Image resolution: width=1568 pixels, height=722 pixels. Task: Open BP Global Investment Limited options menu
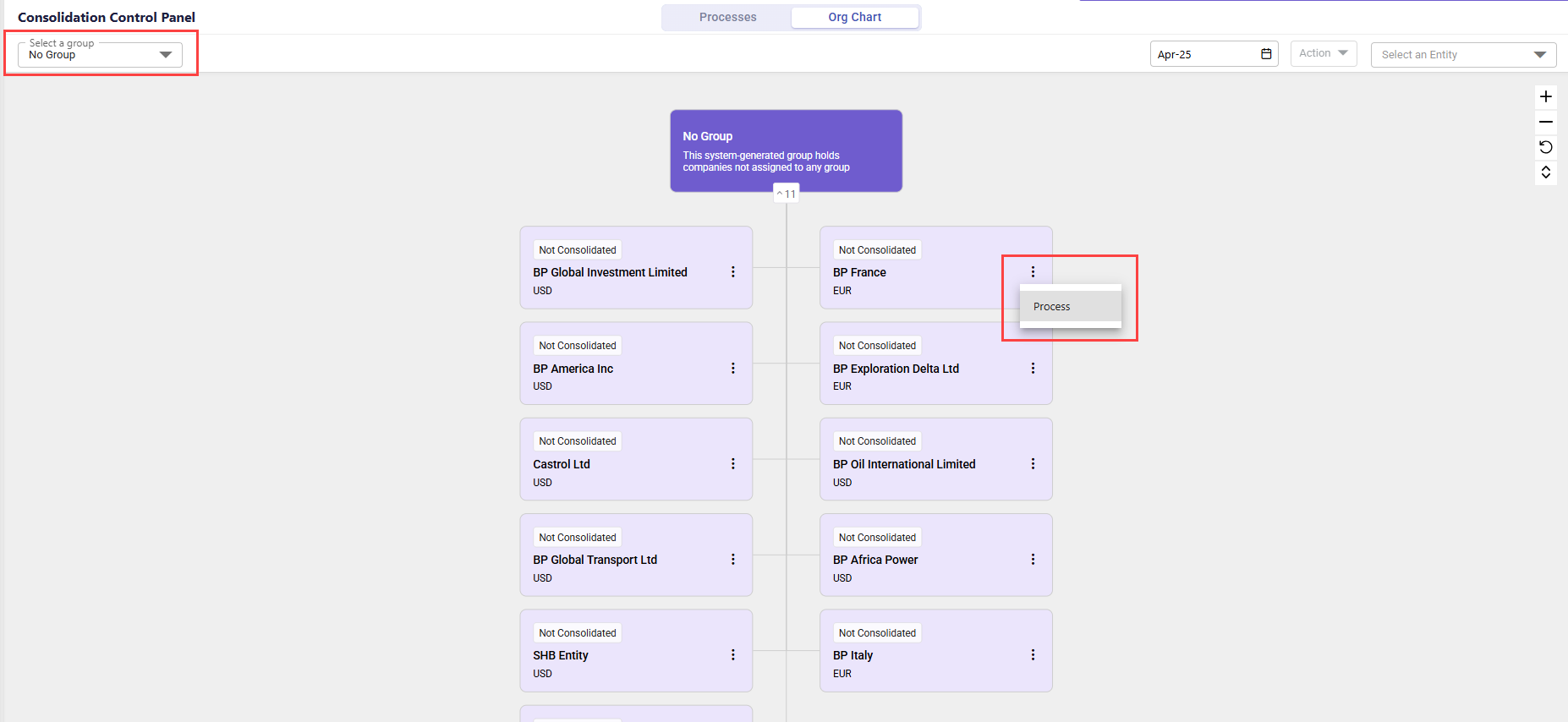(732, 272)
